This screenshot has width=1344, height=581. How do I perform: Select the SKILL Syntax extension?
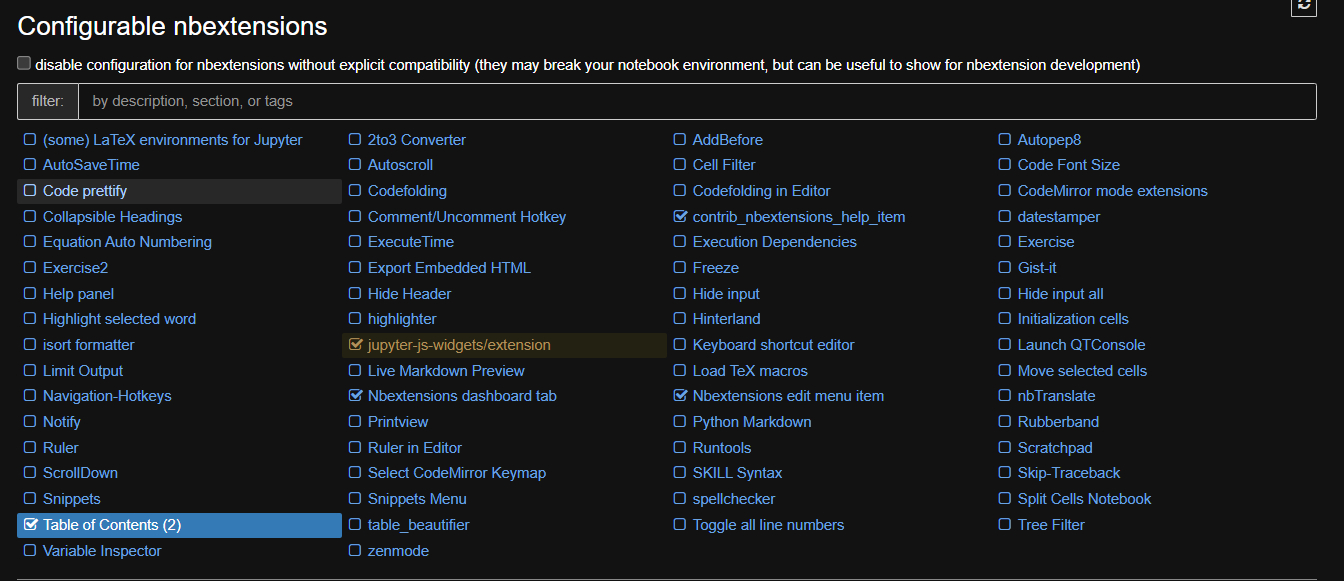pos(738,473)
